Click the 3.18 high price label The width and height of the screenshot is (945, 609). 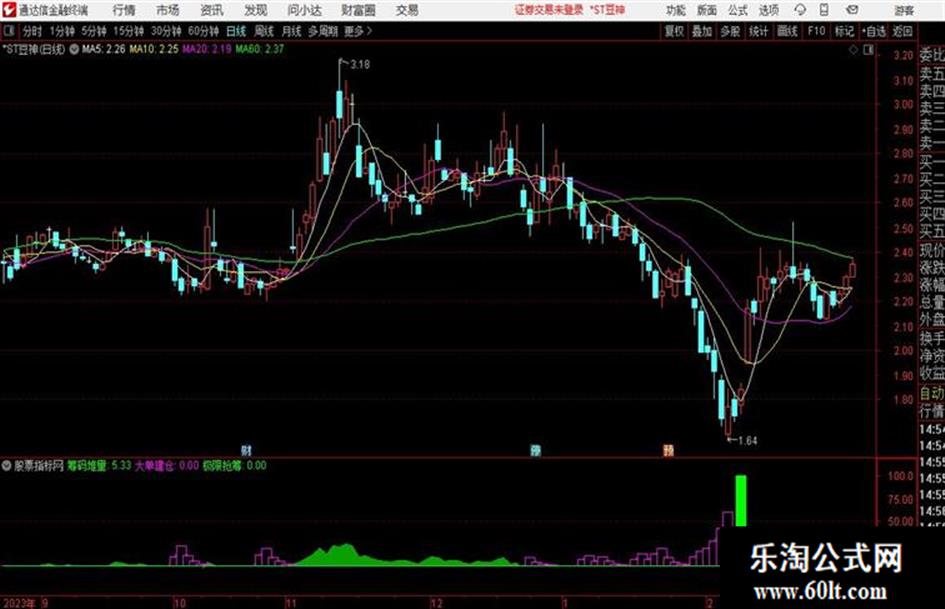pos(360,64)
